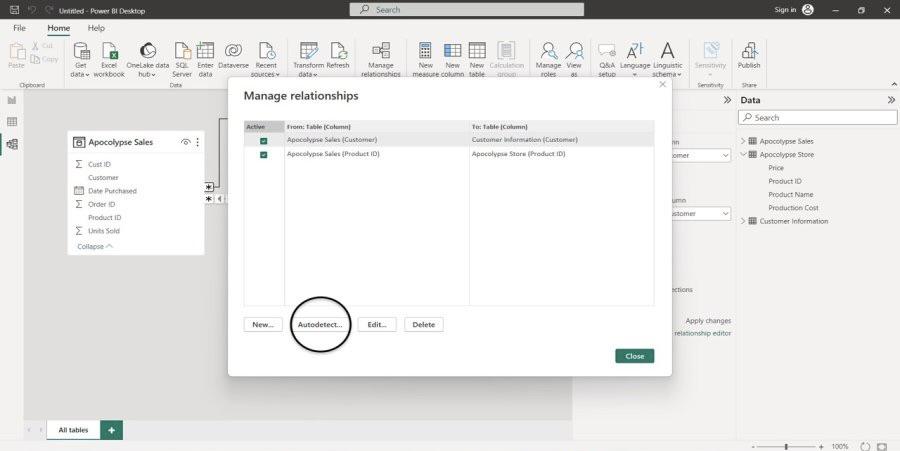Create a New table
Image resolution: width=900 pixels, height=451 pixels.
[x=477, y=59]
